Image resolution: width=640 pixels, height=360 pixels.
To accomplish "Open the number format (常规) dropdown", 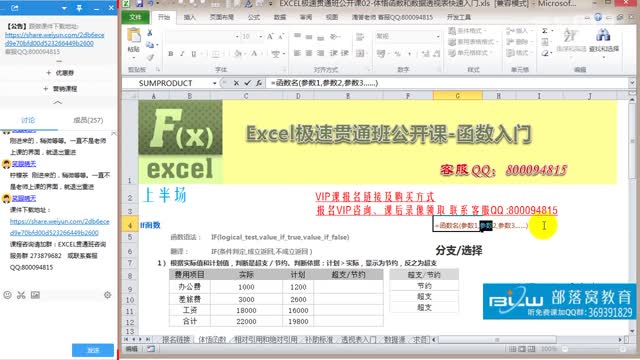I will pos(438,37).
